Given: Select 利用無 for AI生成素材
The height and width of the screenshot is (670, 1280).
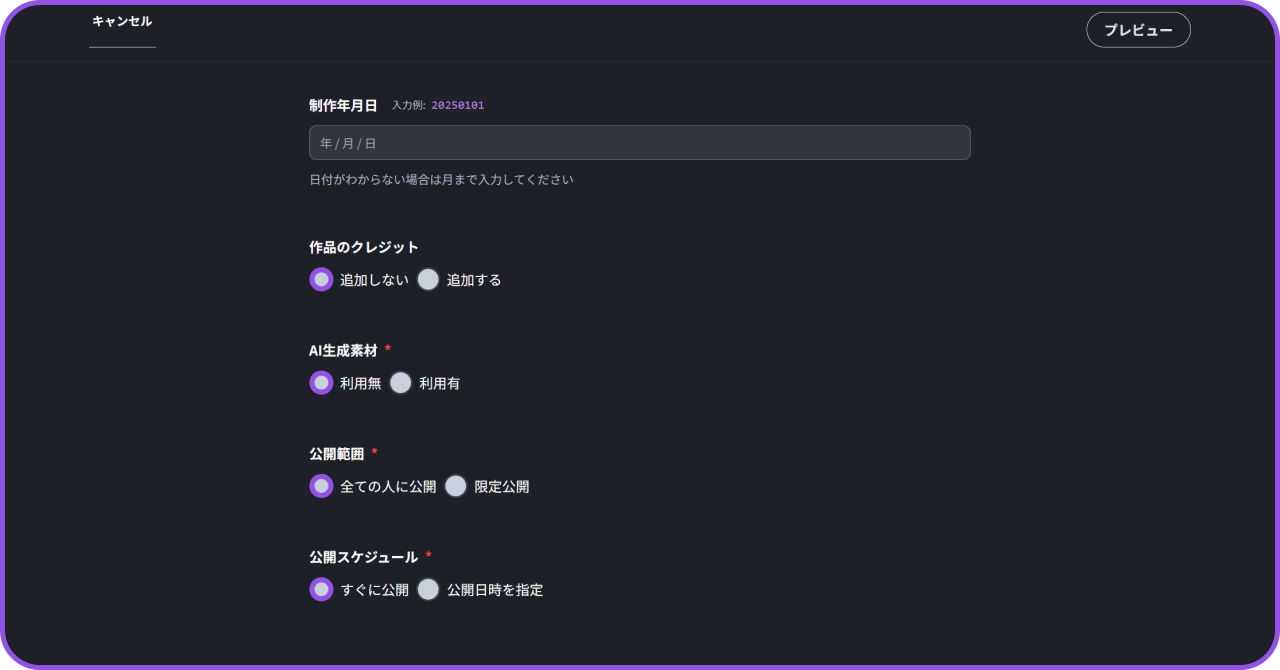Looking at the screenshot, I should (321, 383).
